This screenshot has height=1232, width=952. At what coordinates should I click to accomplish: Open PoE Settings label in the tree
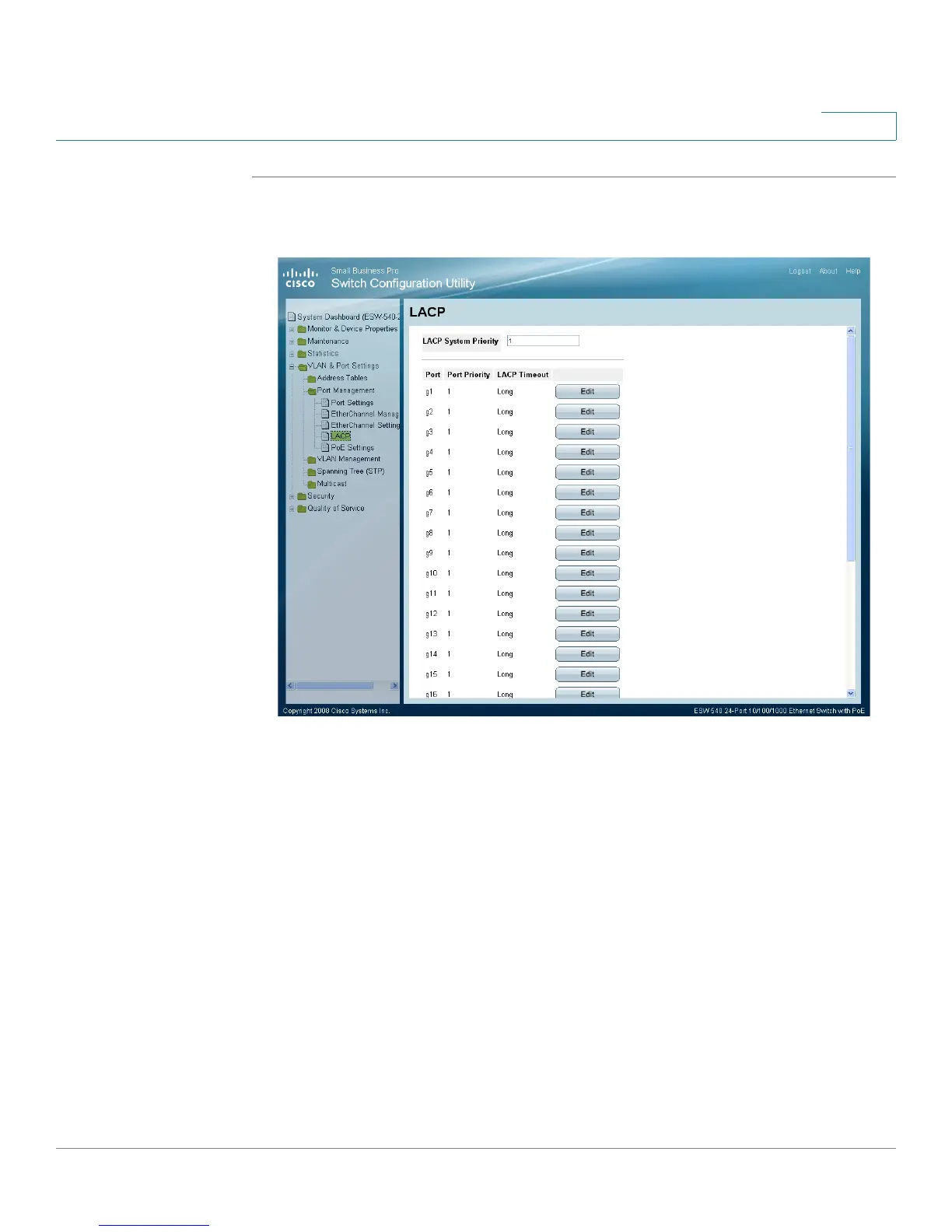[352, 448]
